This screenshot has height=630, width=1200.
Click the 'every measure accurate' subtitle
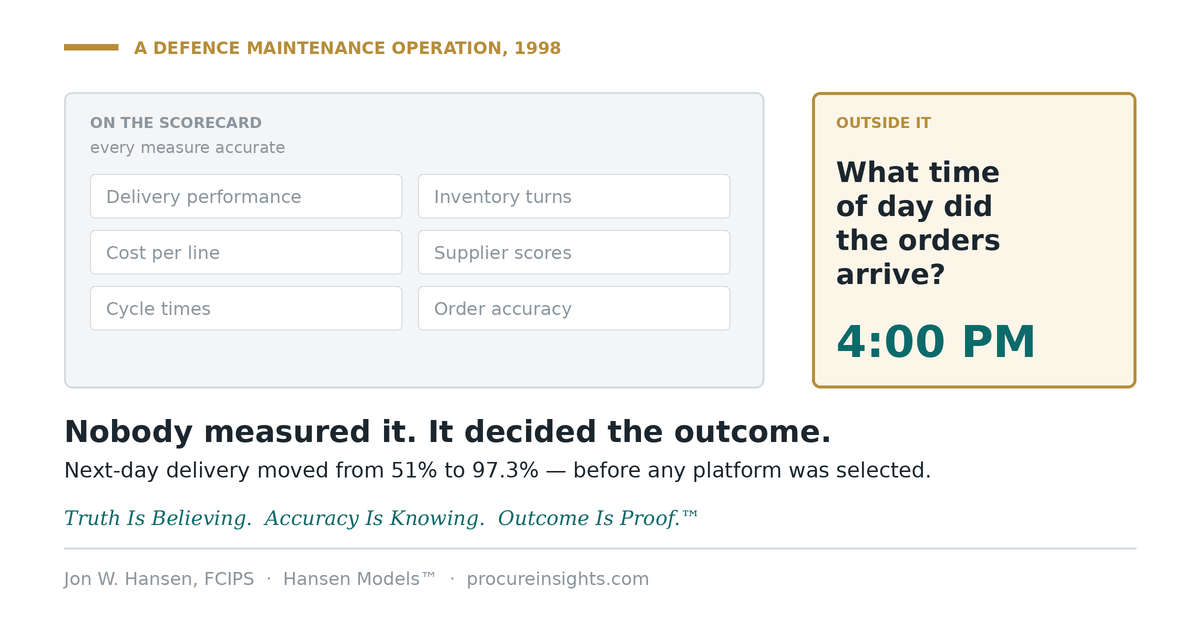tap(187, 148)
